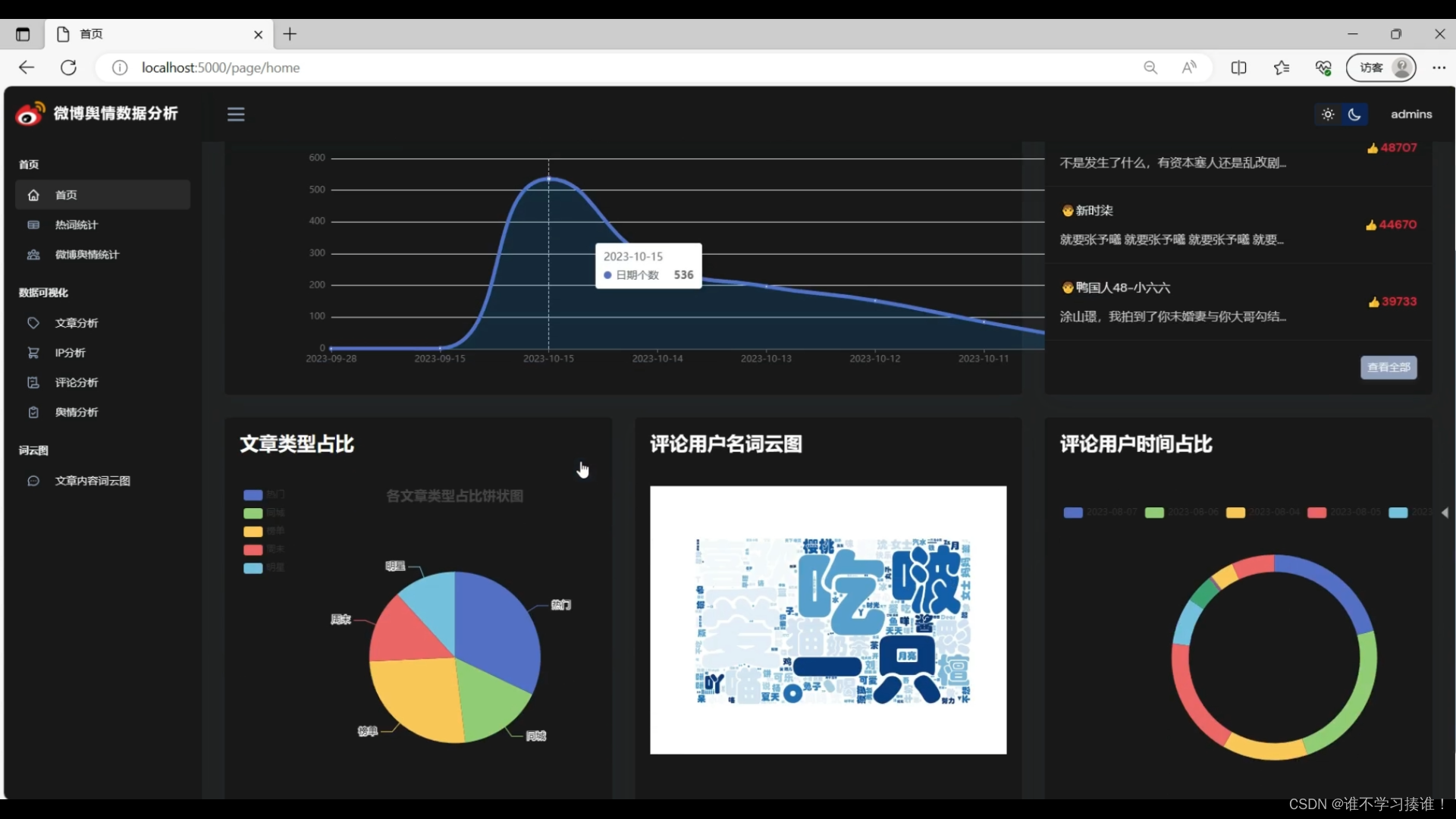Viewport: 1456px width, 819px height.
Task: Open browser settings and more menu
Action: click(1439, 67)
